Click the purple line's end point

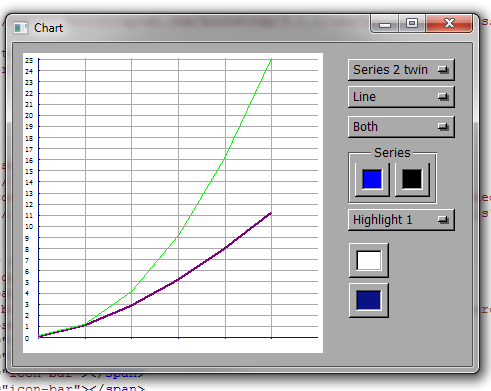tap(270, 213)
